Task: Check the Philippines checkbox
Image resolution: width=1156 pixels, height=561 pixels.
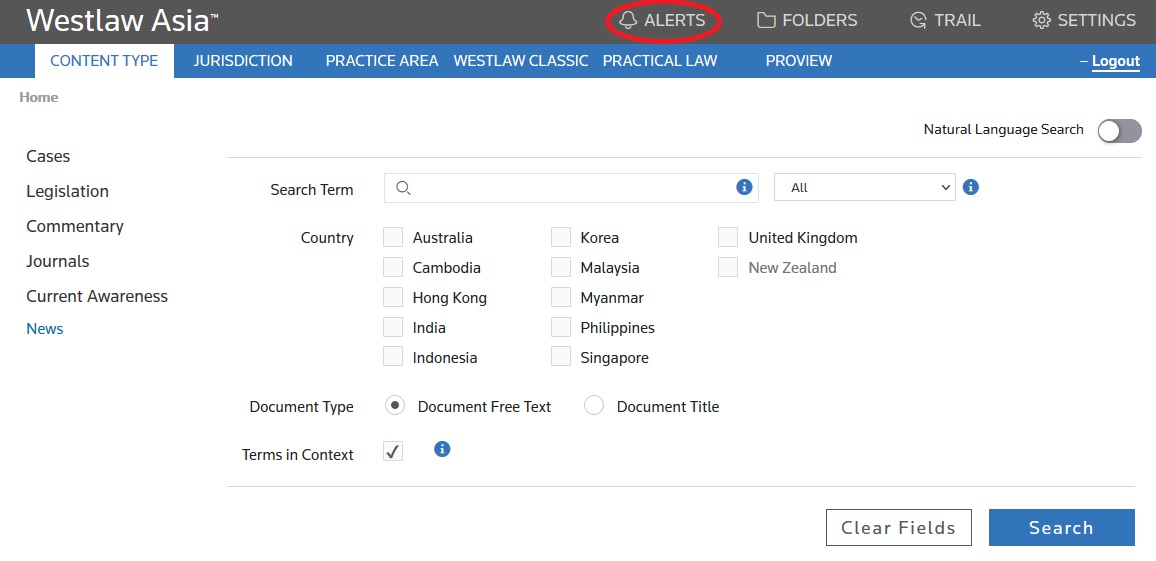Action: 561,327
